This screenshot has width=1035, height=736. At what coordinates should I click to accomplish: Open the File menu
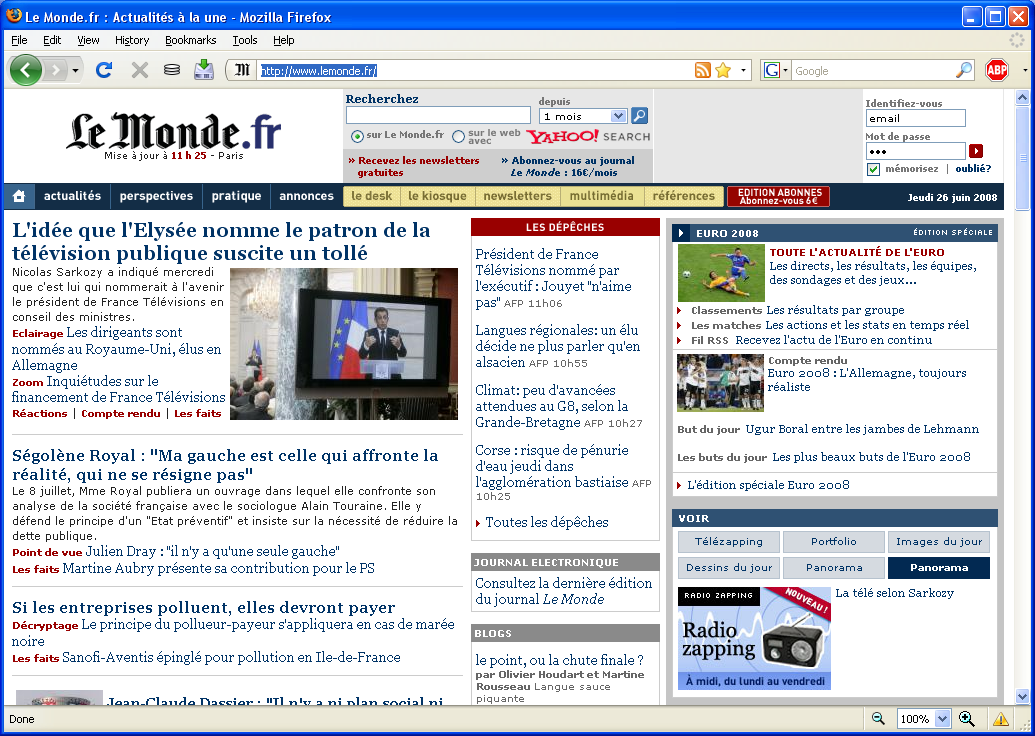(19, 40)
